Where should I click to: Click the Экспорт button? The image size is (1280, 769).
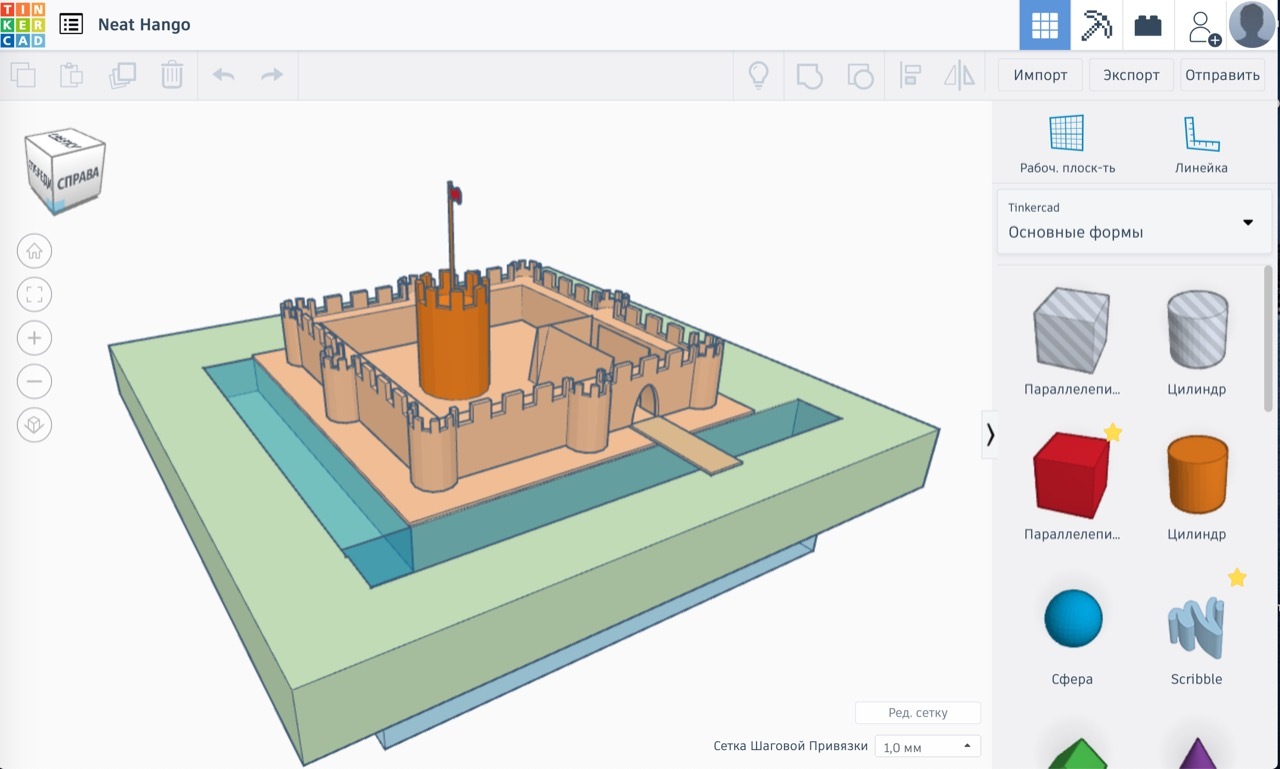pyautogui.click(x=1131, y=75)
